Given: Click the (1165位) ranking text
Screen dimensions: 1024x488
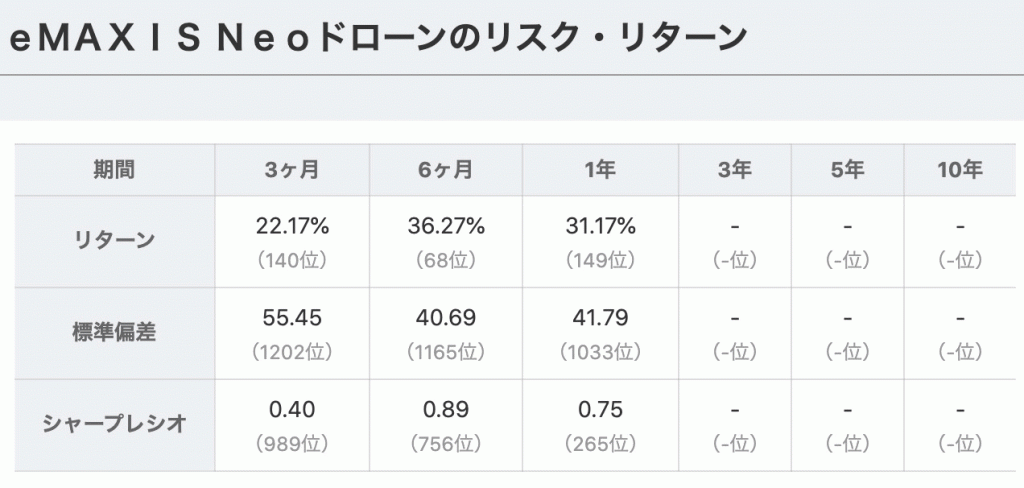Looking at the screenshot, I should [x=446, y=353].
